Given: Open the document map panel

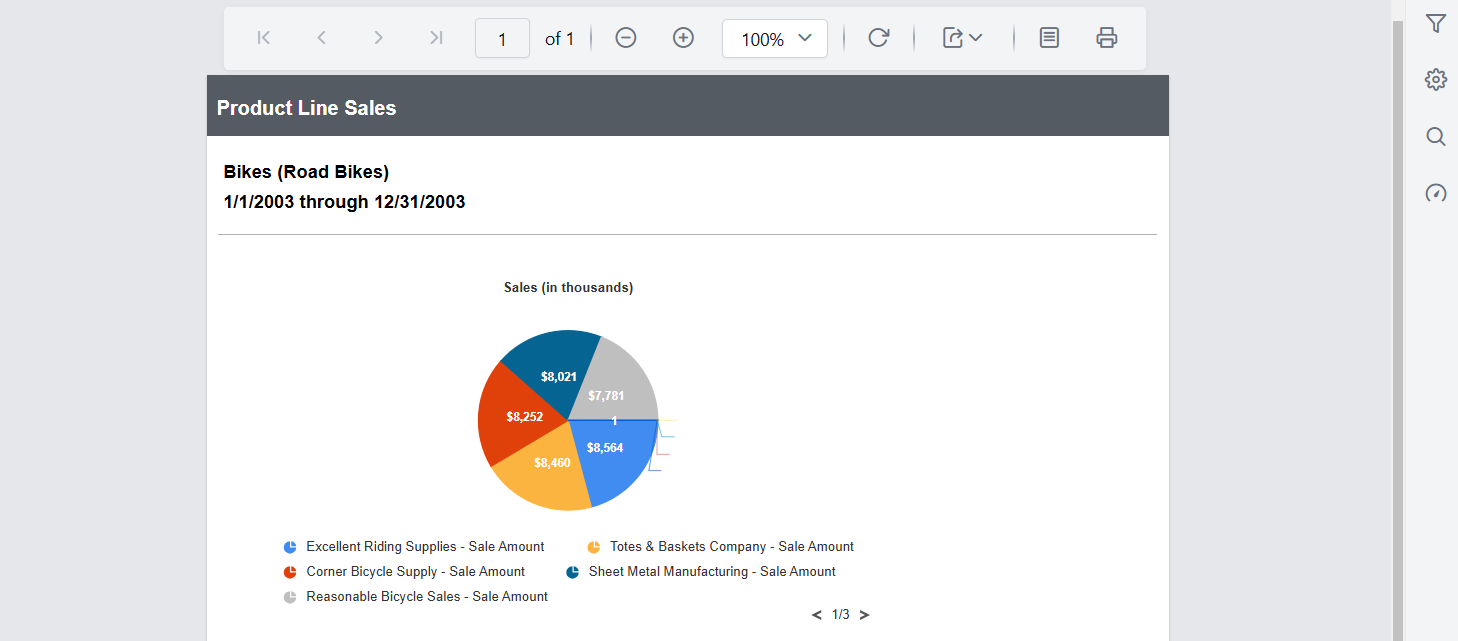Looking at the screenshot, I should (1048, 37).
